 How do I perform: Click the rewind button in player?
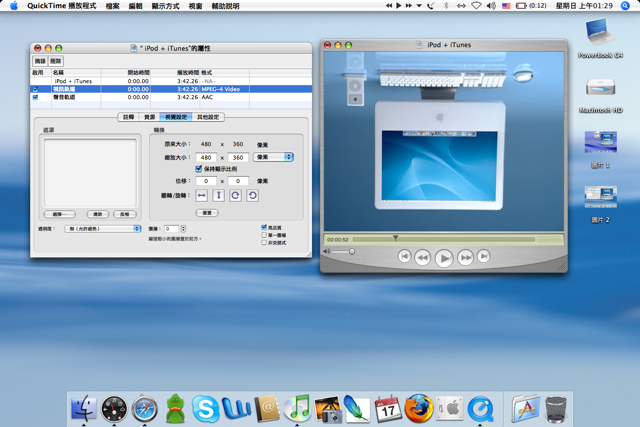[422, 257]
